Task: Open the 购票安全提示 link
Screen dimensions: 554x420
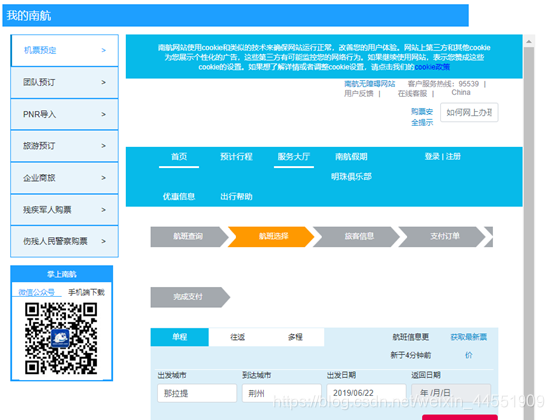Action: coord(422,117)
